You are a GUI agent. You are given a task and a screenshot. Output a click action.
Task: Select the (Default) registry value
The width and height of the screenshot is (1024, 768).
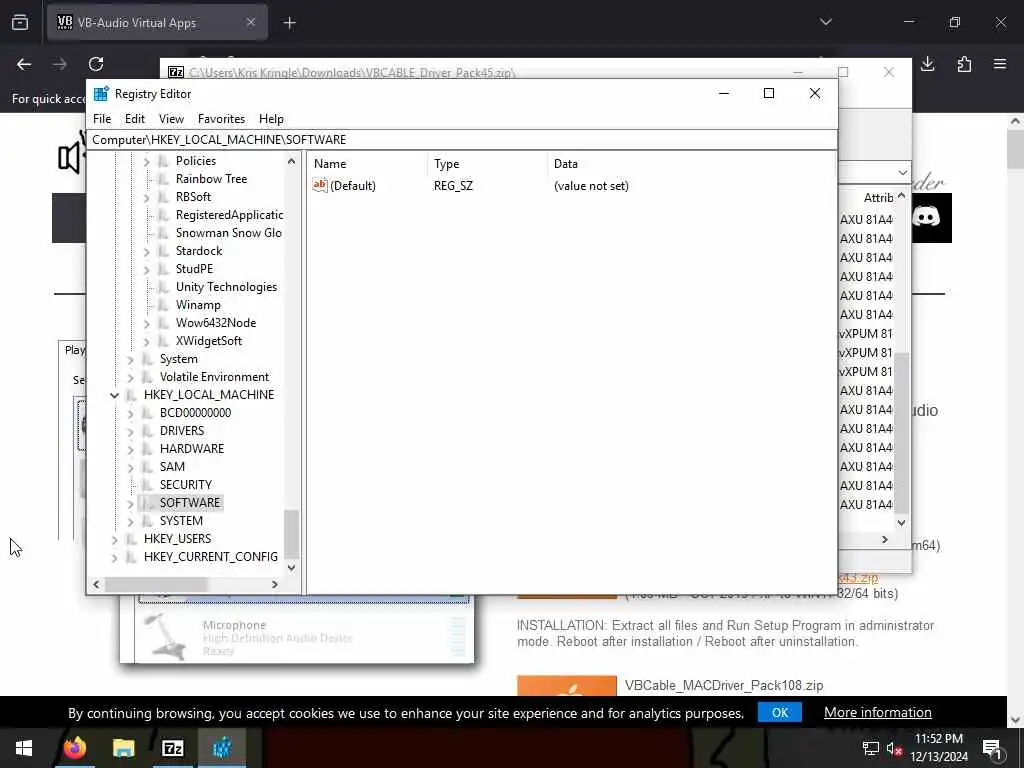pos(353,185)
